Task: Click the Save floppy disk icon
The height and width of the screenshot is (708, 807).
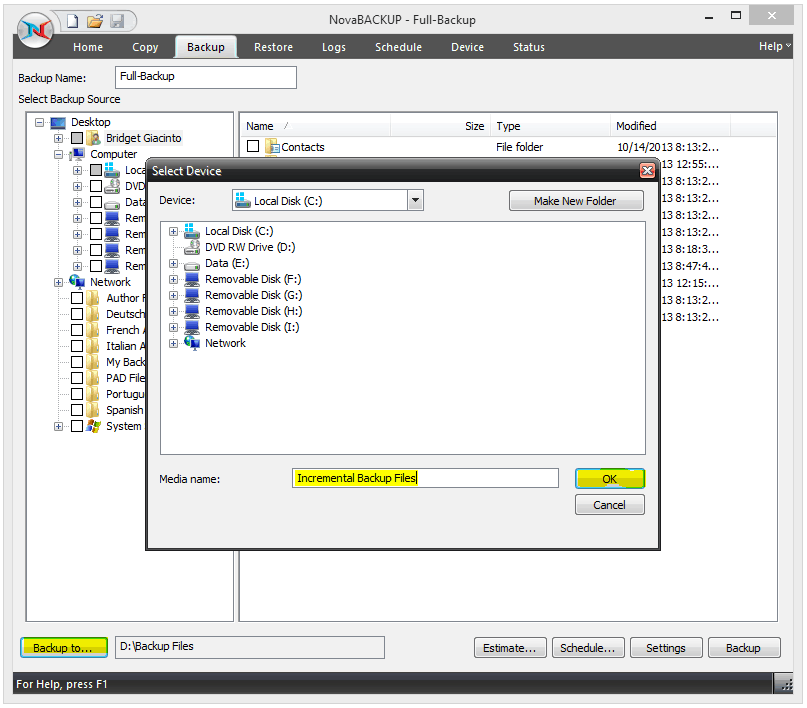Action: (117, 20)
